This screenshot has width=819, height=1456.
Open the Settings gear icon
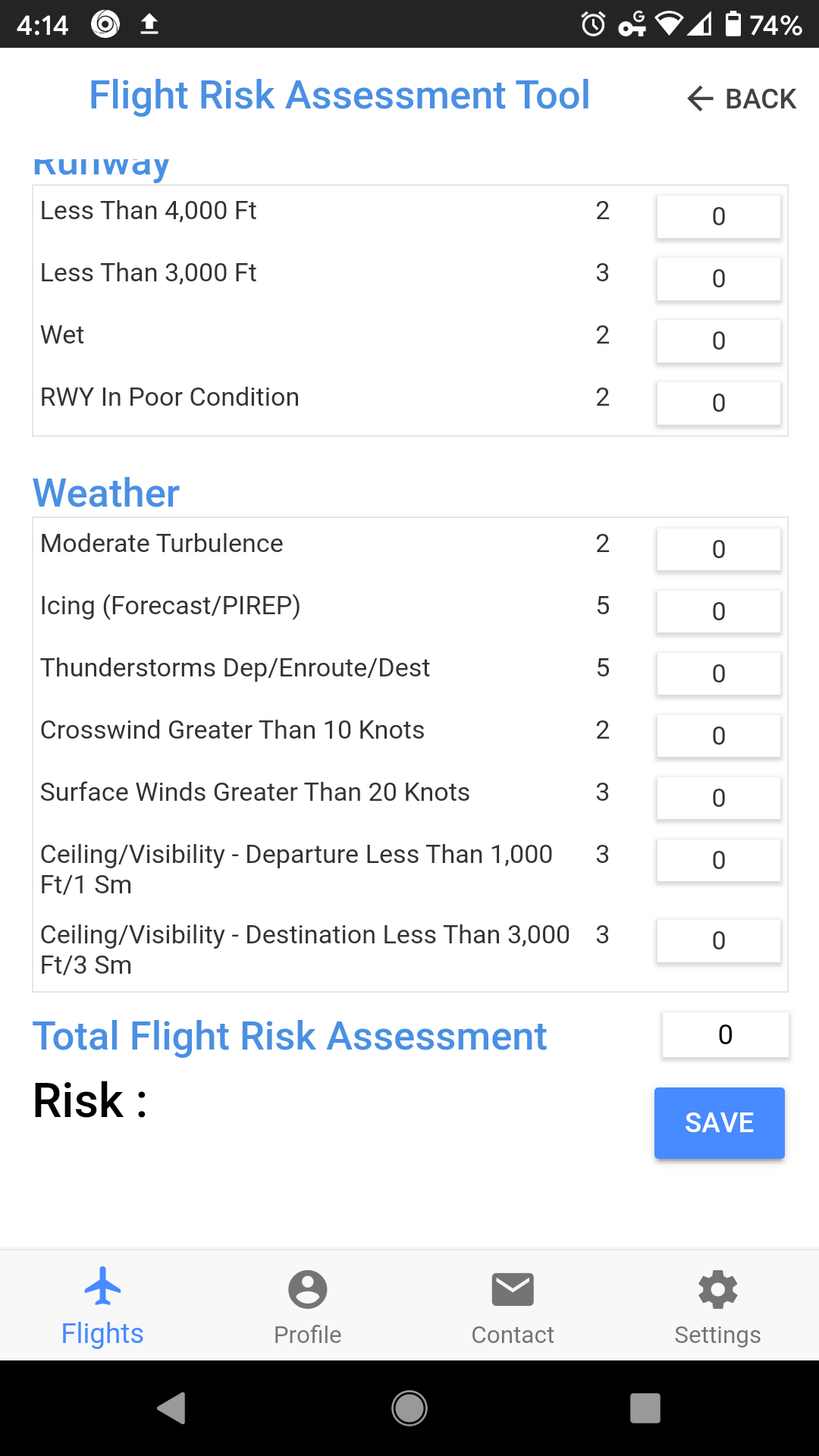point(717,1289)
